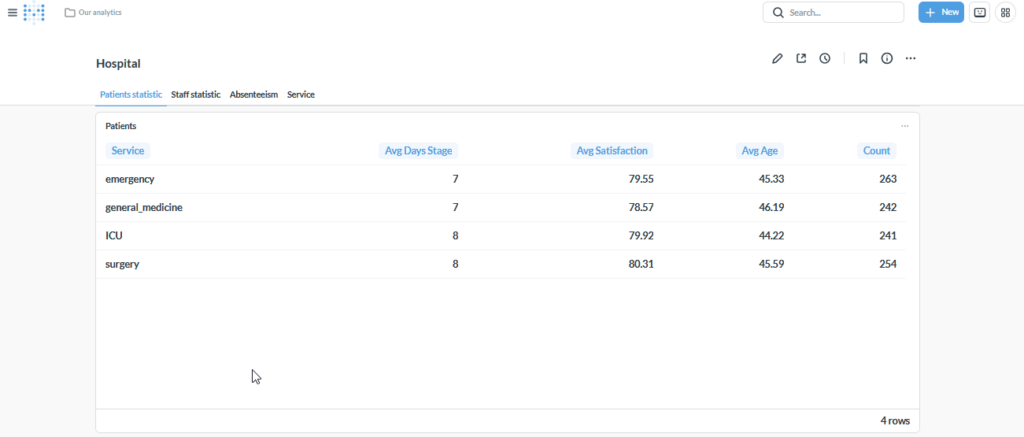The width and height of the screenshot is (1024, 437).
Task: Edit dashboard with pencil icon
Action: [x=777, y=59]
